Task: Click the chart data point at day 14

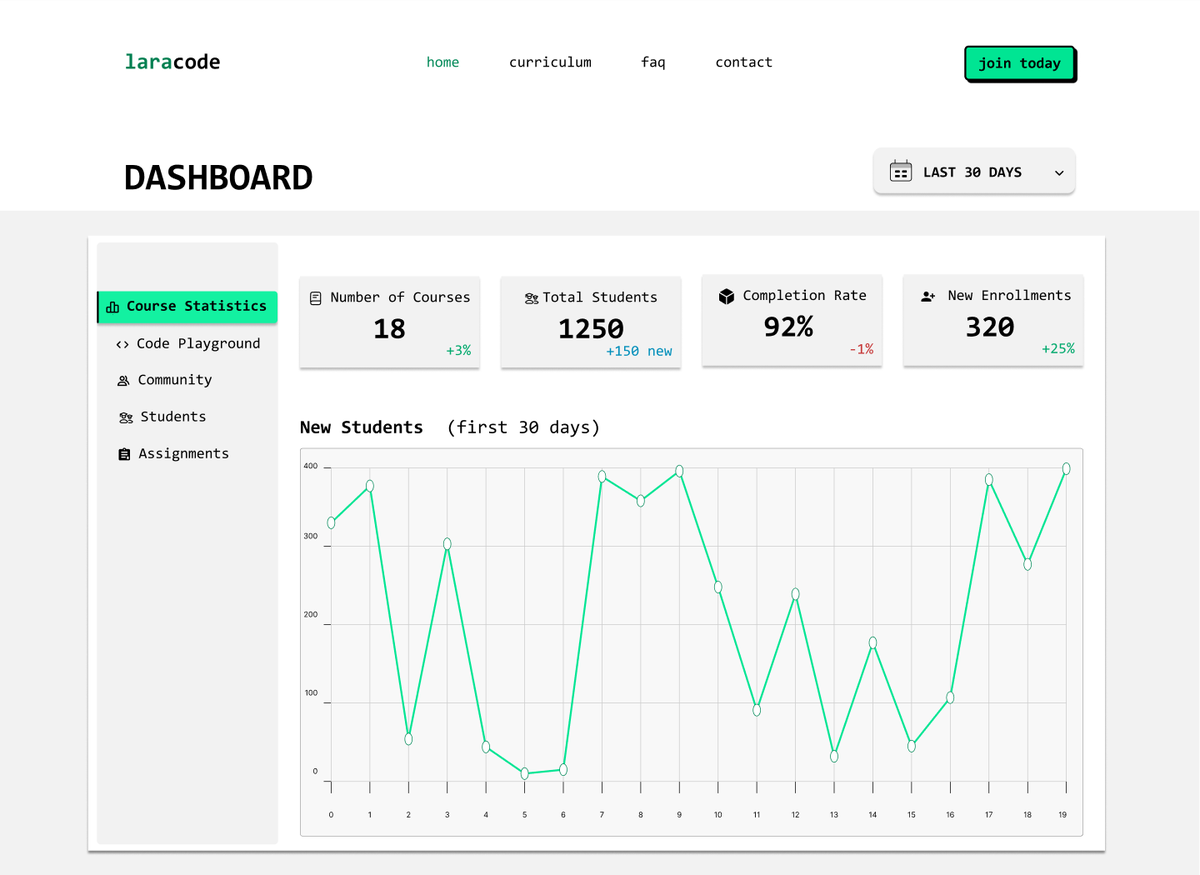Action: point(873,643)
